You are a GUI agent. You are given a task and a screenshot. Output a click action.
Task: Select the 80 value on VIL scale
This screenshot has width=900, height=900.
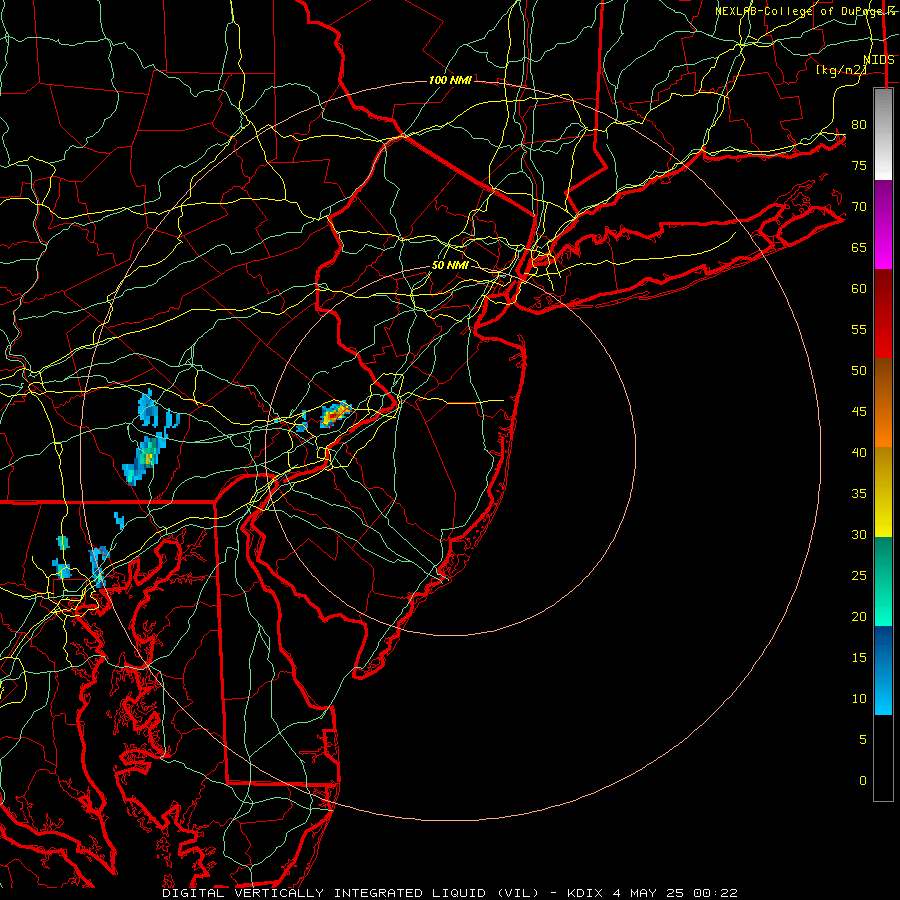click(859, 125)
